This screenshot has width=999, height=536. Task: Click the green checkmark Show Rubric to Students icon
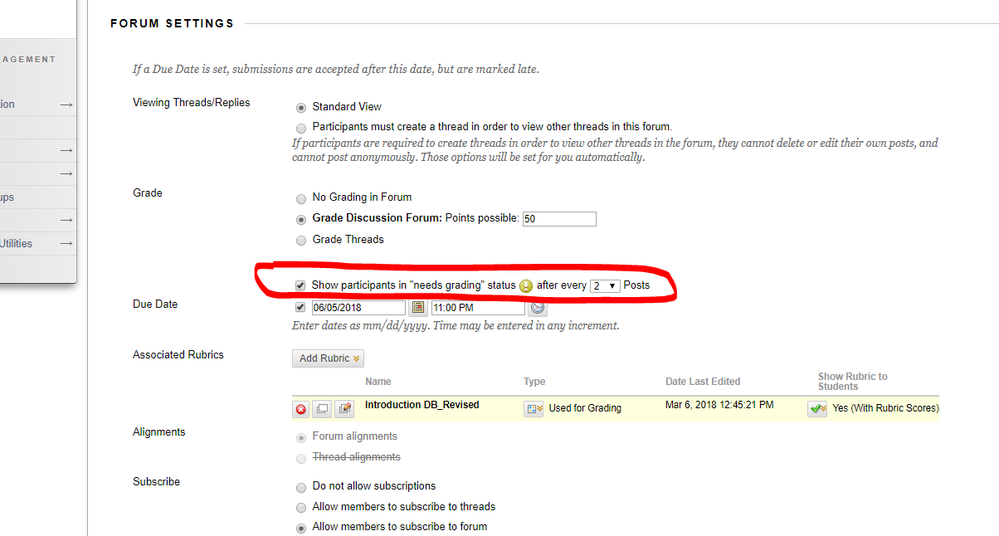[817, 408]
